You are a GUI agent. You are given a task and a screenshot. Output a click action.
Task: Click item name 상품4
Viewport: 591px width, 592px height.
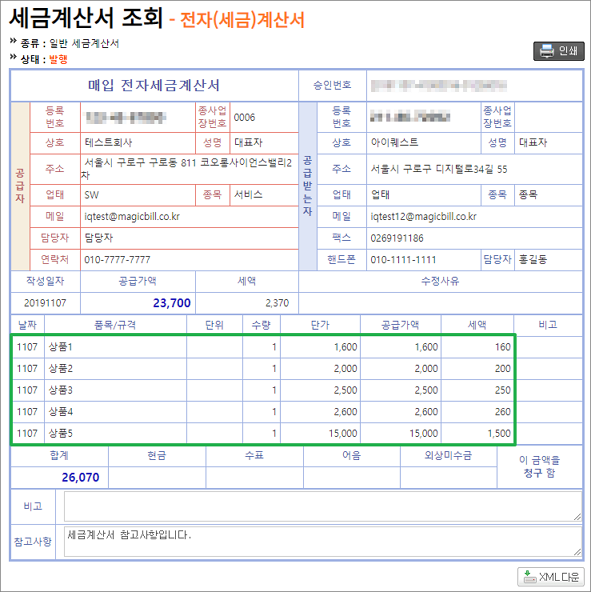tap(60, 412)
